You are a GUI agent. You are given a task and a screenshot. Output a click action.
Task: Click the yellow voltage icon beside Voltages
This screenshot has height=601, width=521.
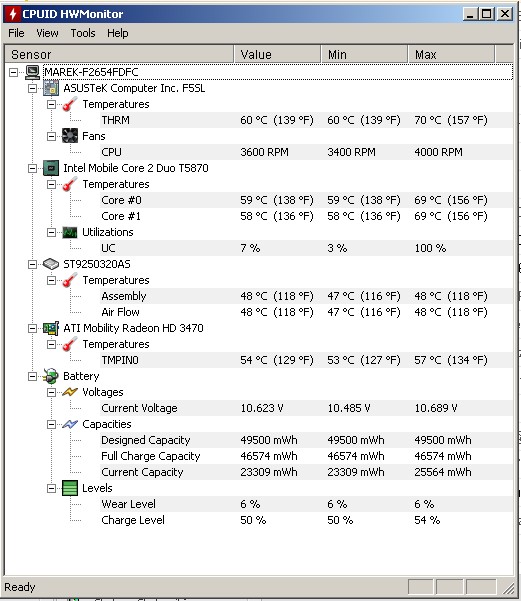point(70,392)
